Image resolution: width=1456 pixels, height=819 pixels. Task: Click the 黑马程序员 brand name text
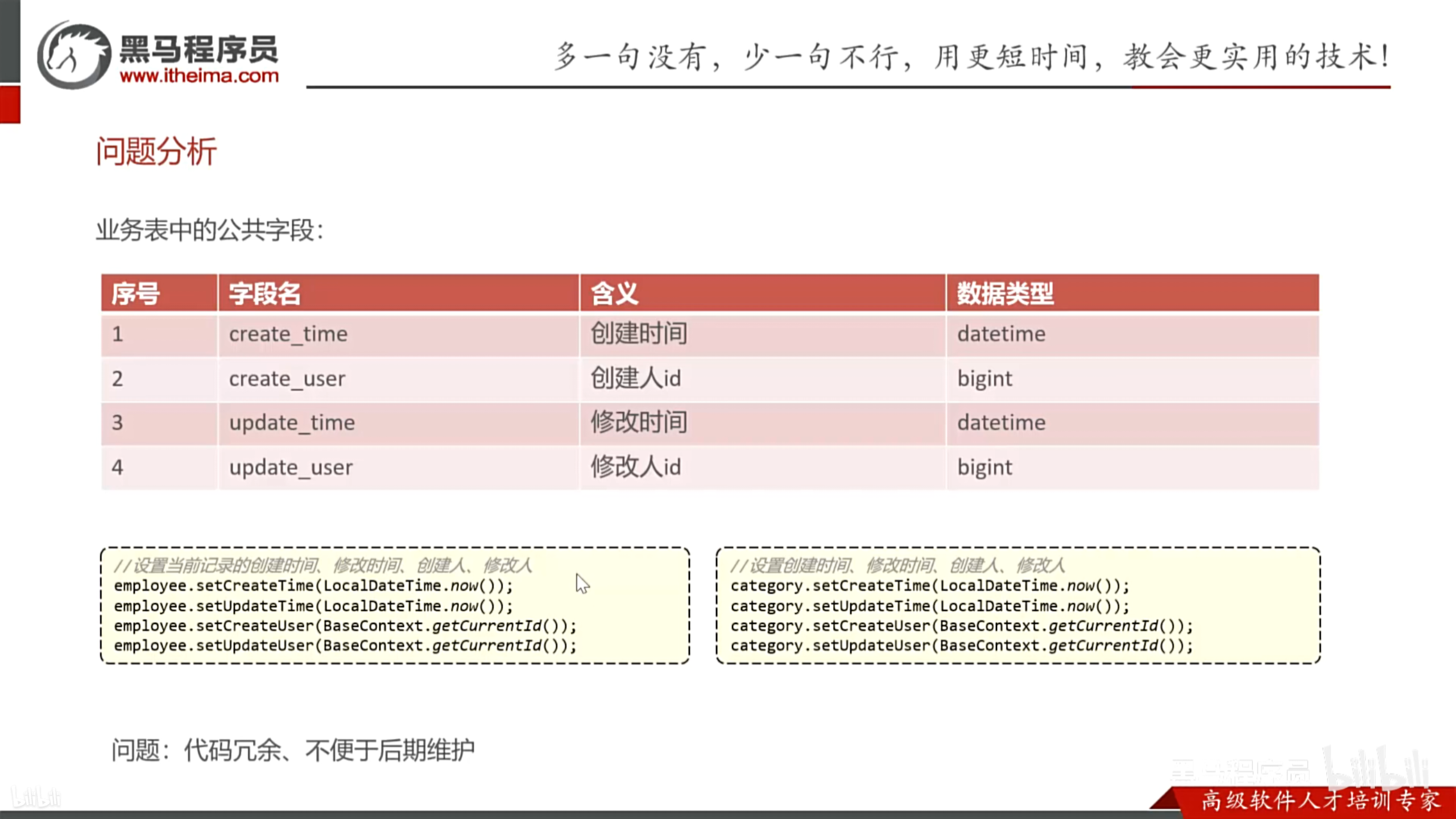coord(198,49)
